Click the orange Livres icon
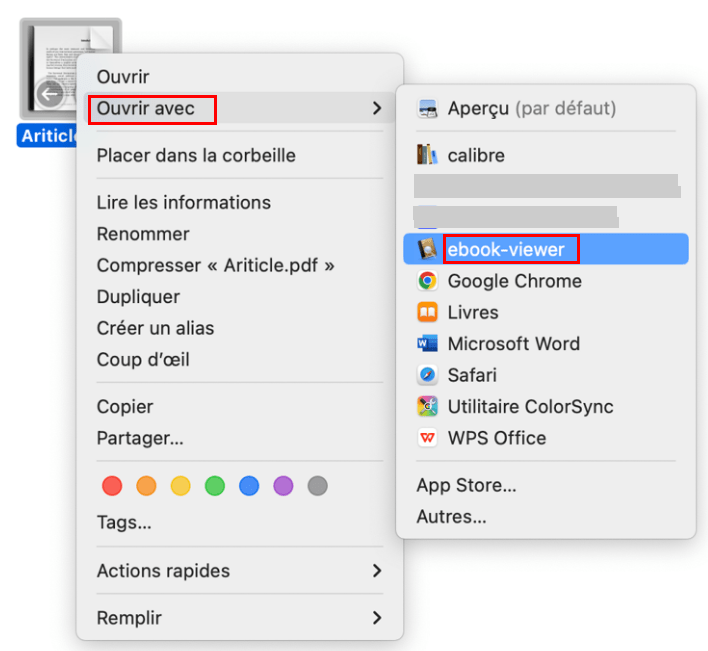This screenshot has height=651, width=708. click(x=427, y=312)
